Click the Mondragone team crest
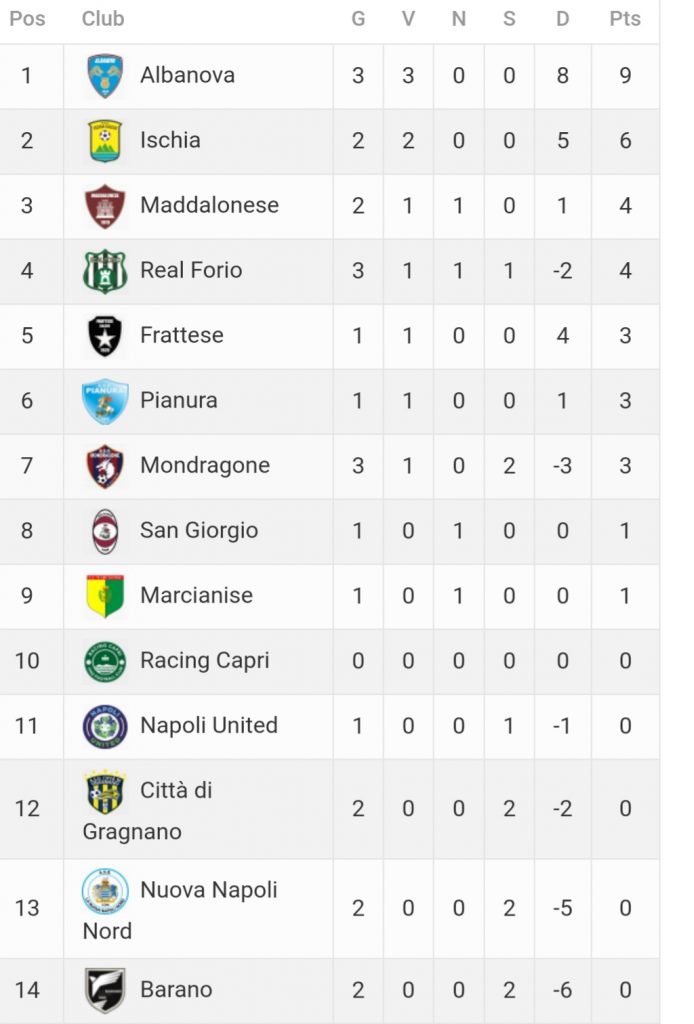The image size is (694, 1024). click(105, 466)
